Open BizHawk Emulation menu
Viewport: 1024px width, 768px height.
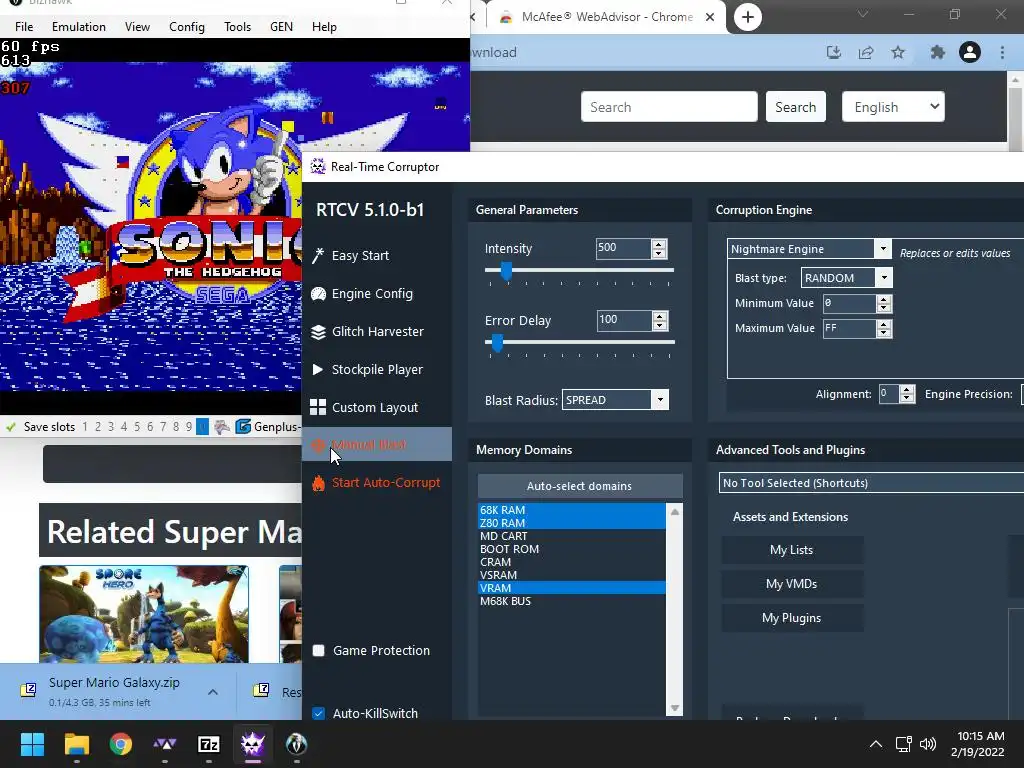[x=79, y=27]
